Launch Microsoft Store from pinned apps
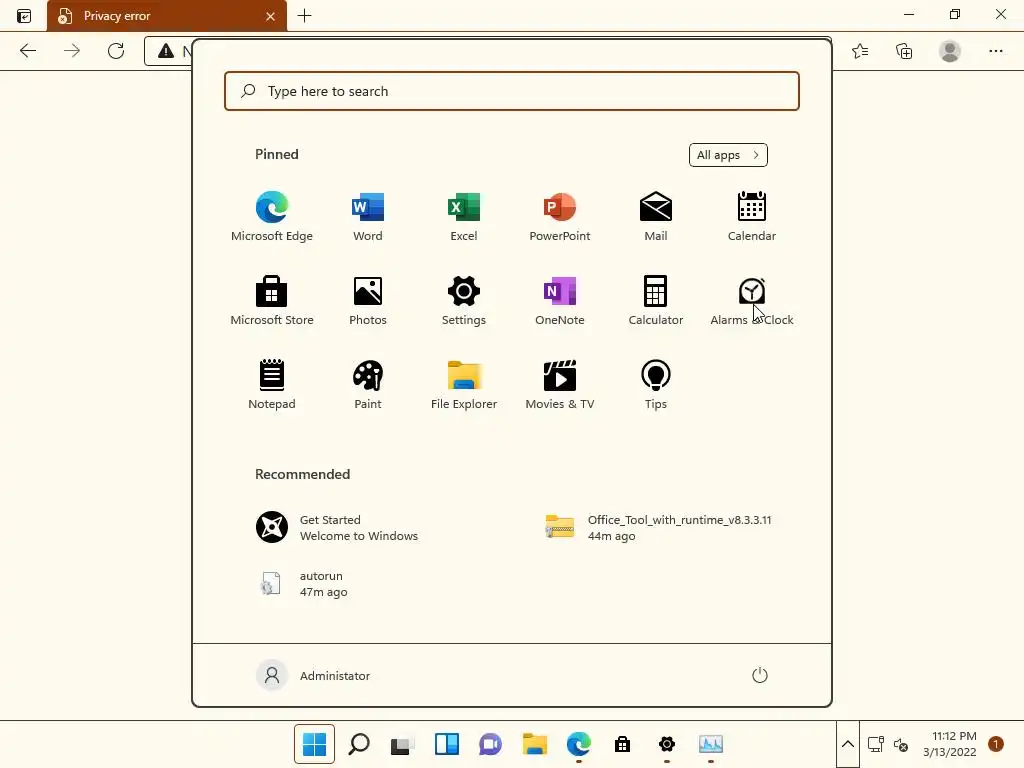The height and width of the screenshot is (768, 1024). (272, 300)
